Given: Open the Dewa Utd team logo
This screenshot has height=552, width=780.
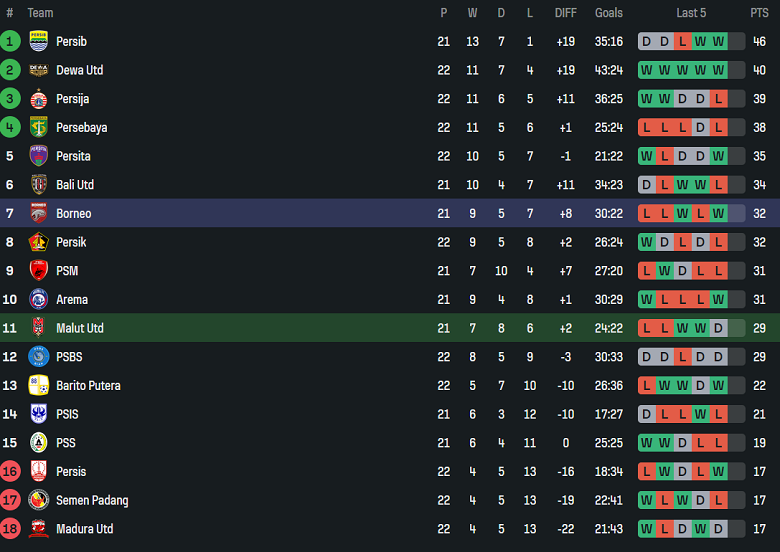Looking at the screenshot, I should [39, 70].
